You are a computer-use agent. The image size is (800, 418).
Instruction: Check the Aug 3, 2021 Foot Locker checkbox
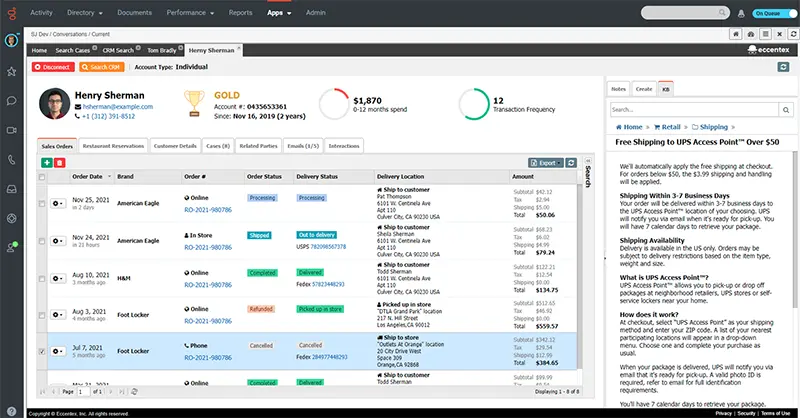[42, 315]
